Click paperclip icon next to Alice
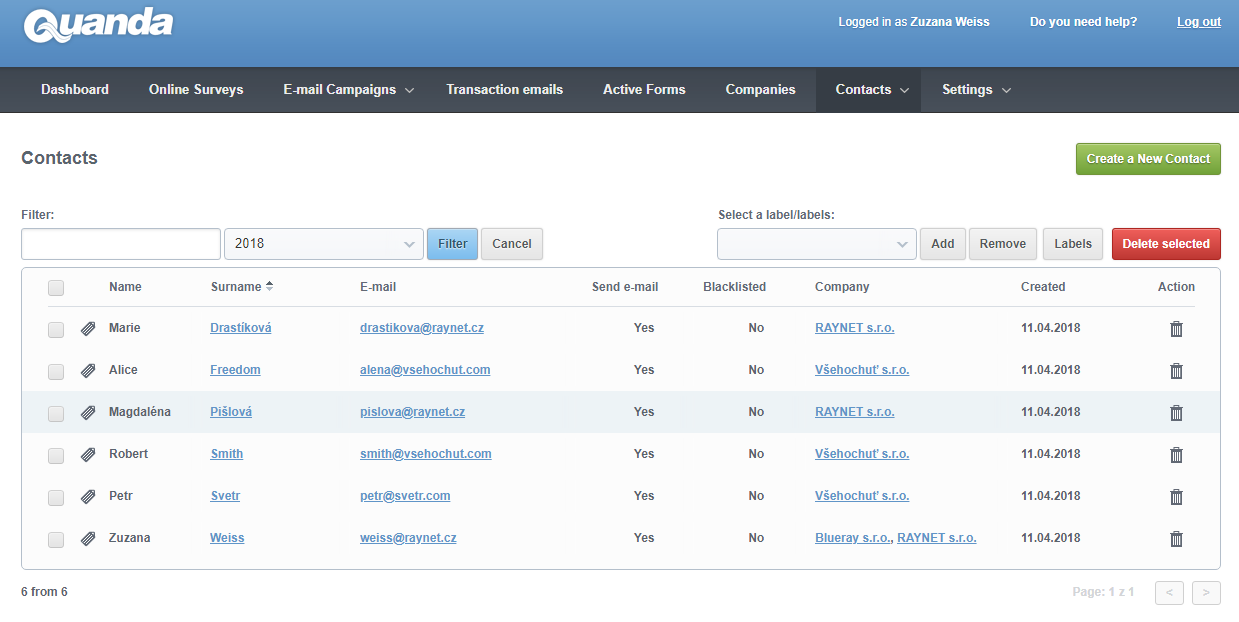Viewport: 1239px width, 622px height. 88,371
